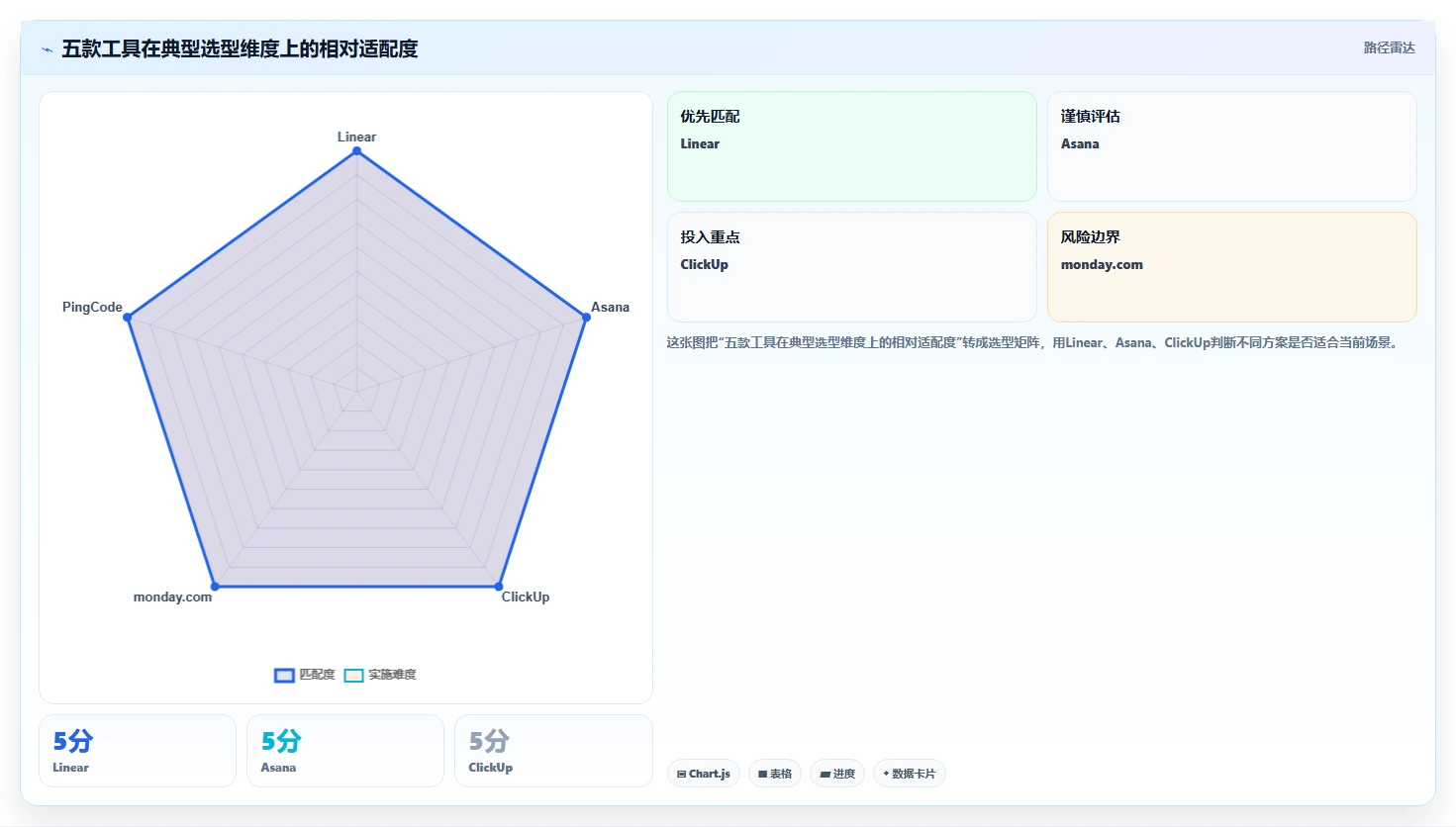The image size is (1456, 827).
Task: Click the ClickUp data point on radar
Action: (499, 587)
